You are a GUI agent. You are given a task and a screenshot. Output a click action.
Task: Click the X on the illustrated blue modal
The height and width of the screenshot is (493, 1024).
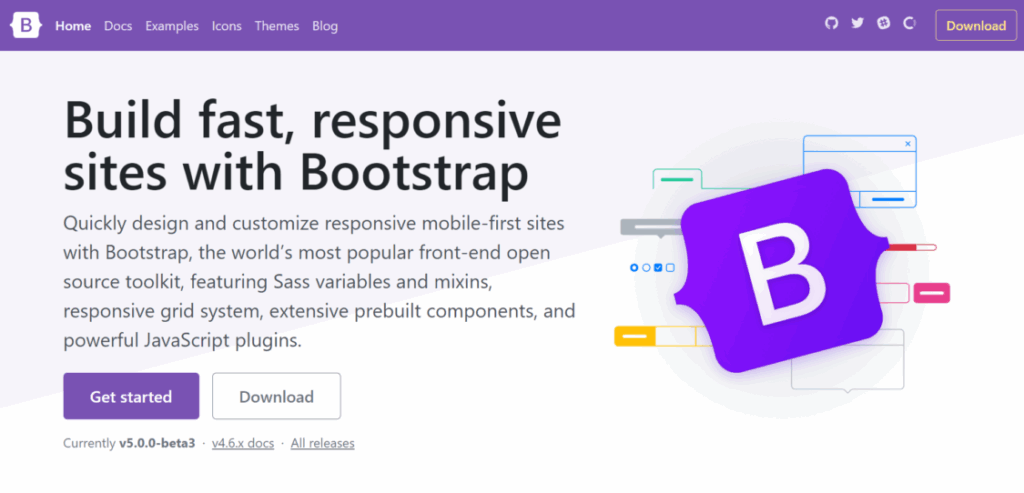pos(908,144)
